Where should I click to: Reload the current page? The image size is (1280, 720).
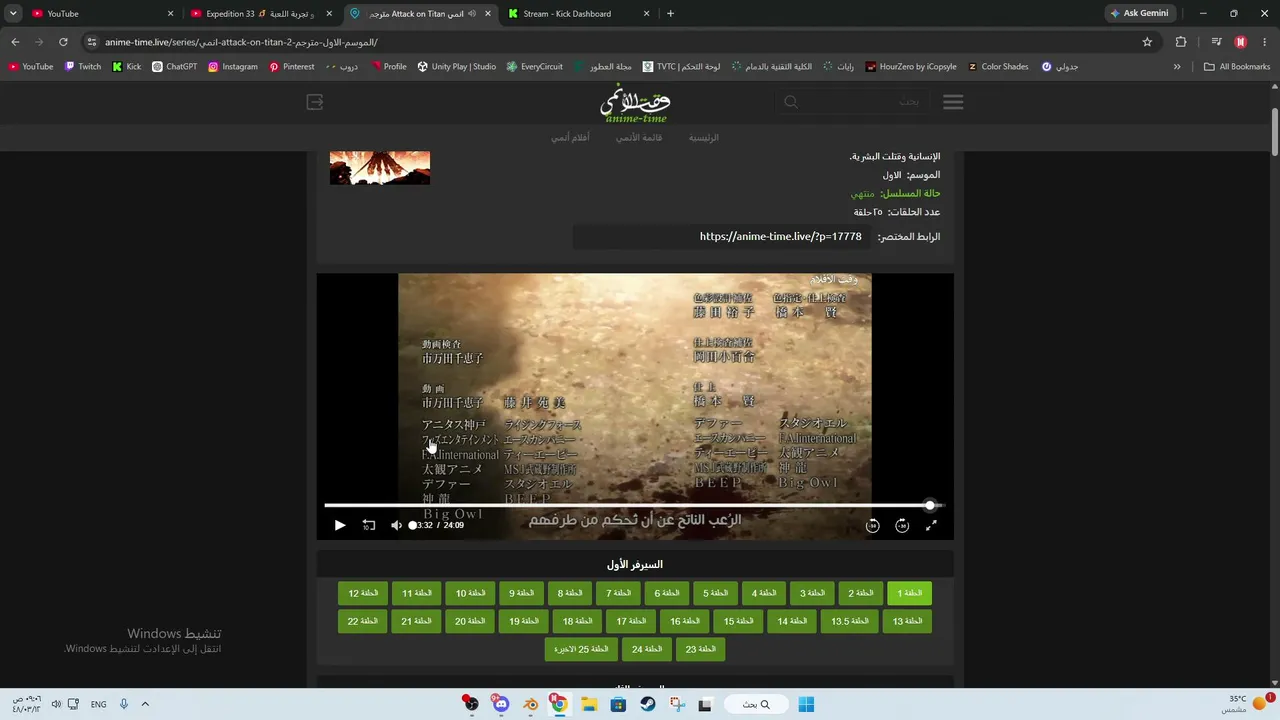pyautogui.click(x=63, y=42)
